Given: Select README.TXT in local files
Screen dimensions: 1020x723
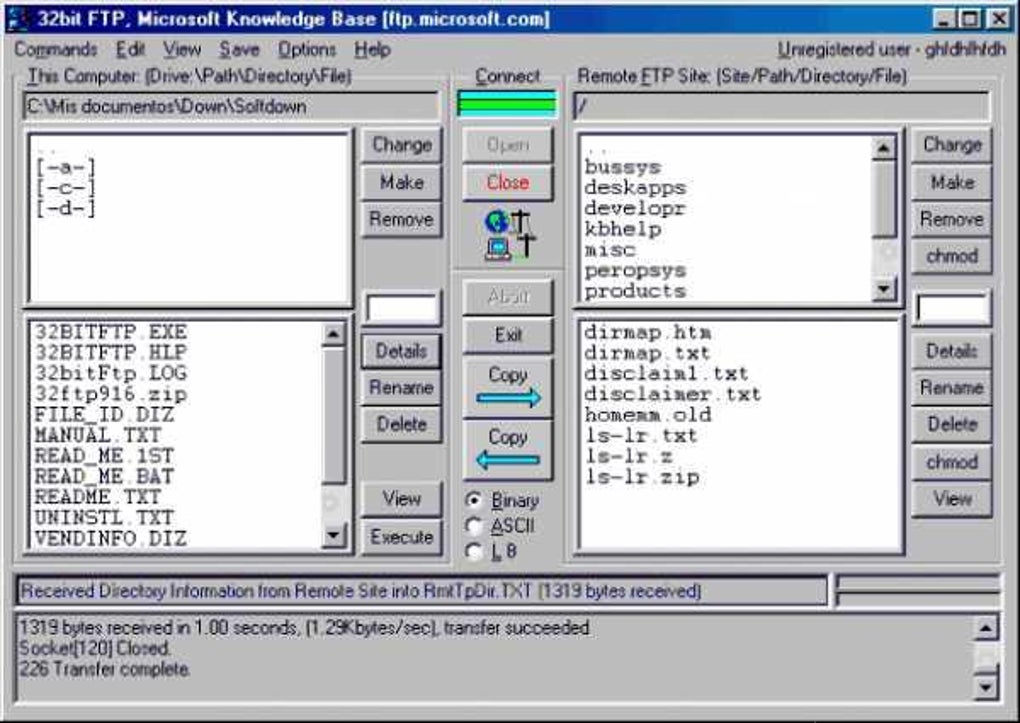Looking at the screenshot, I should click(x=98, y=497).
